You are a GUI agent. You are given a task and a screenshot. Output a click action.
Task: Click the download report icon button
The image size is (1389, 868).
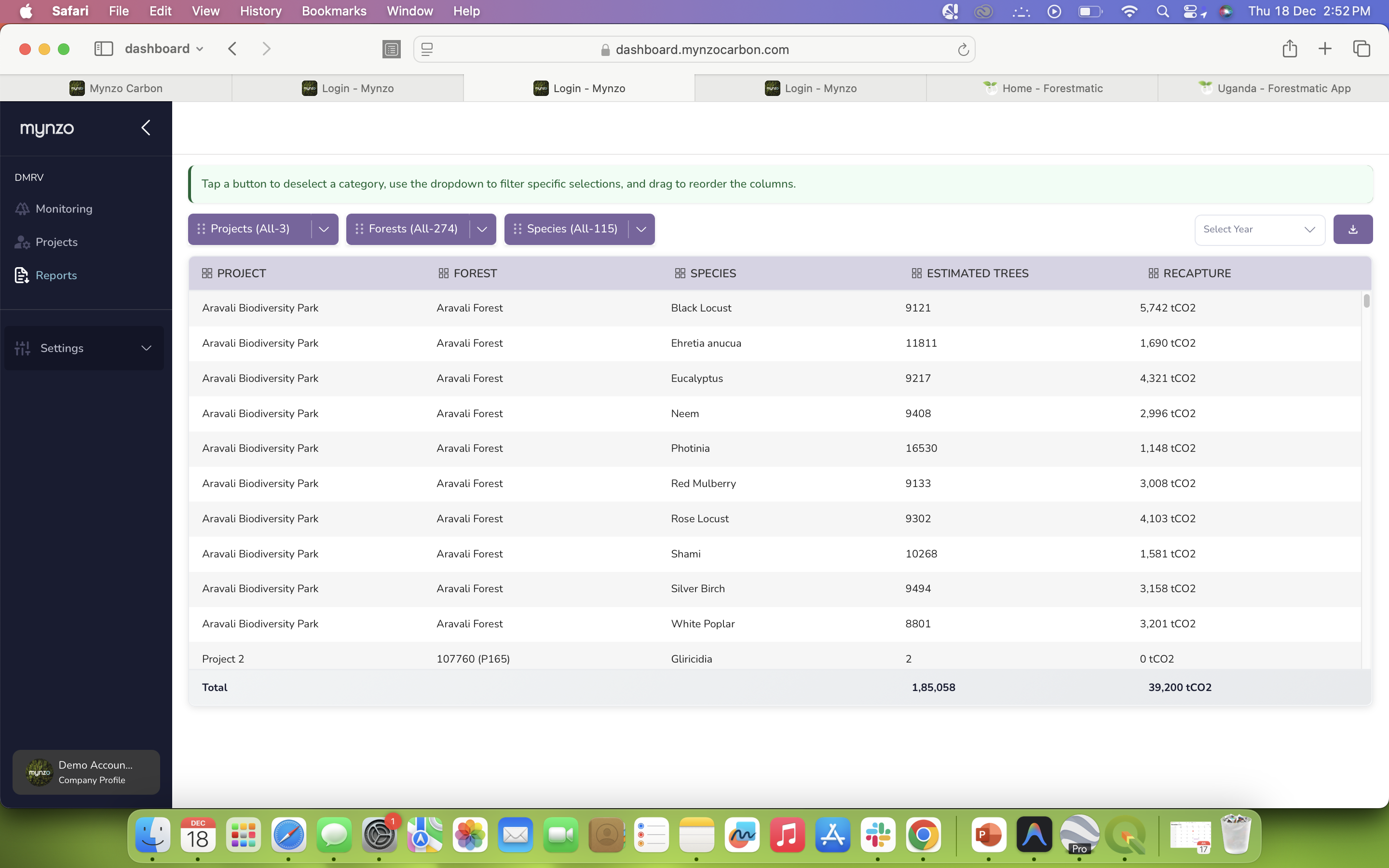[1352, 229]
